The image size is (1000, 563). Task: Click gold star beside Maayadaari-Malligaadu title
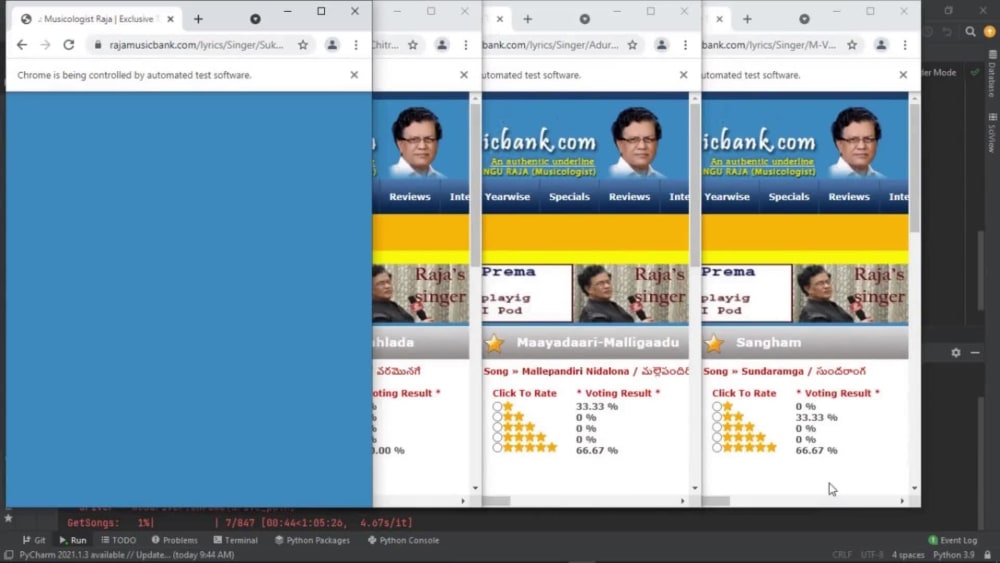pyautogui.click(x=494, y=343)
